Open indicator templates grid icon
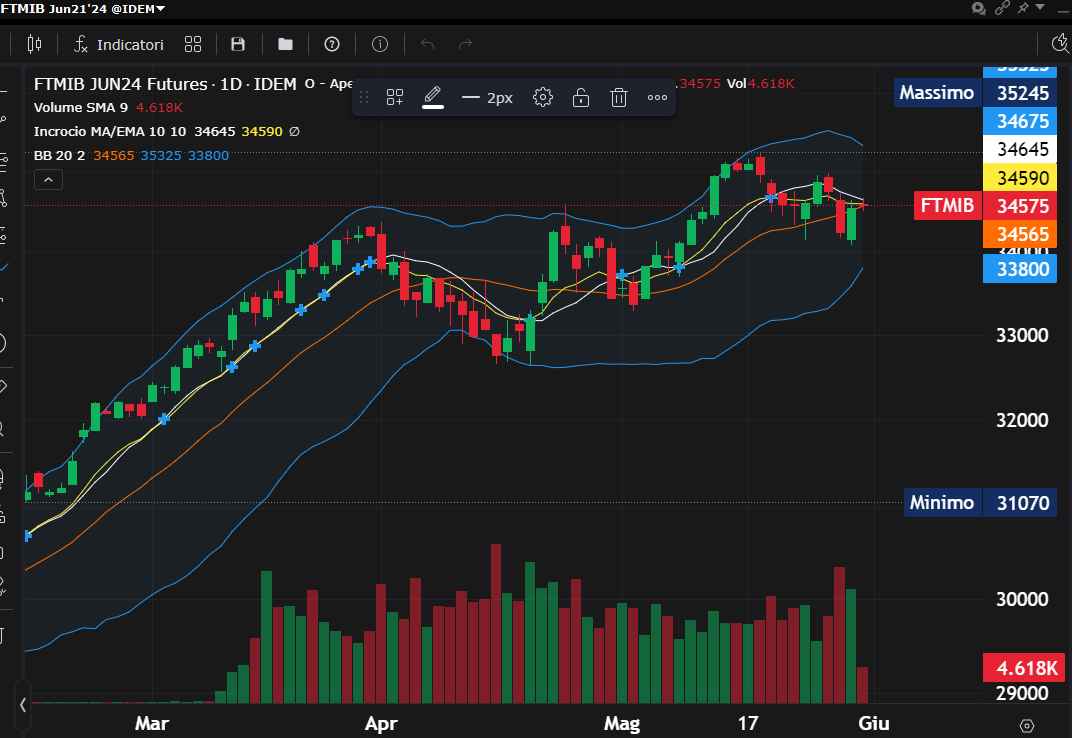Viewport: 1072px width, 738px height. click(193, 44)
